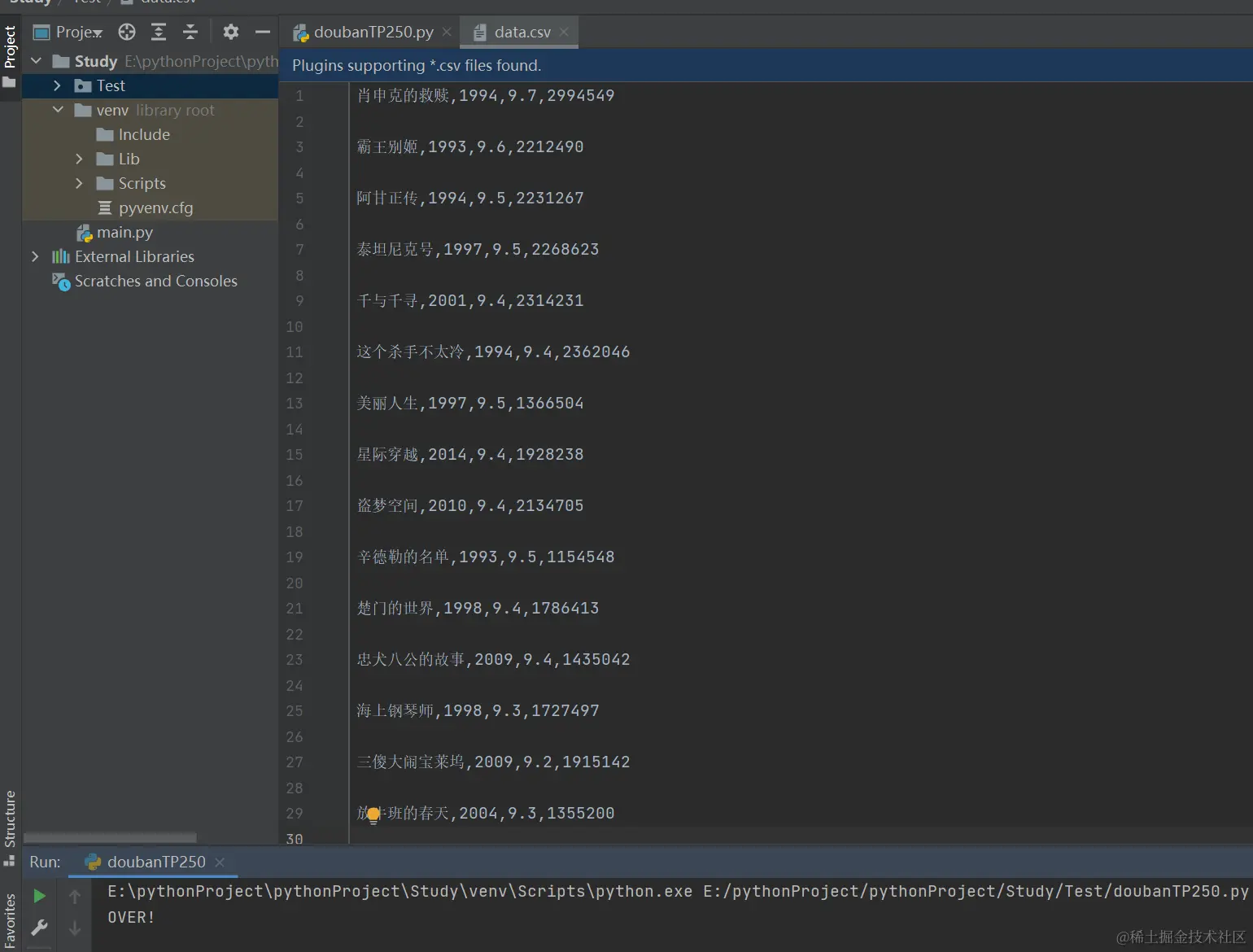Click the Select Opened File locate icon
This screenshot has width=1253, height=952.
pyautogui.click(x=127, y=32)
